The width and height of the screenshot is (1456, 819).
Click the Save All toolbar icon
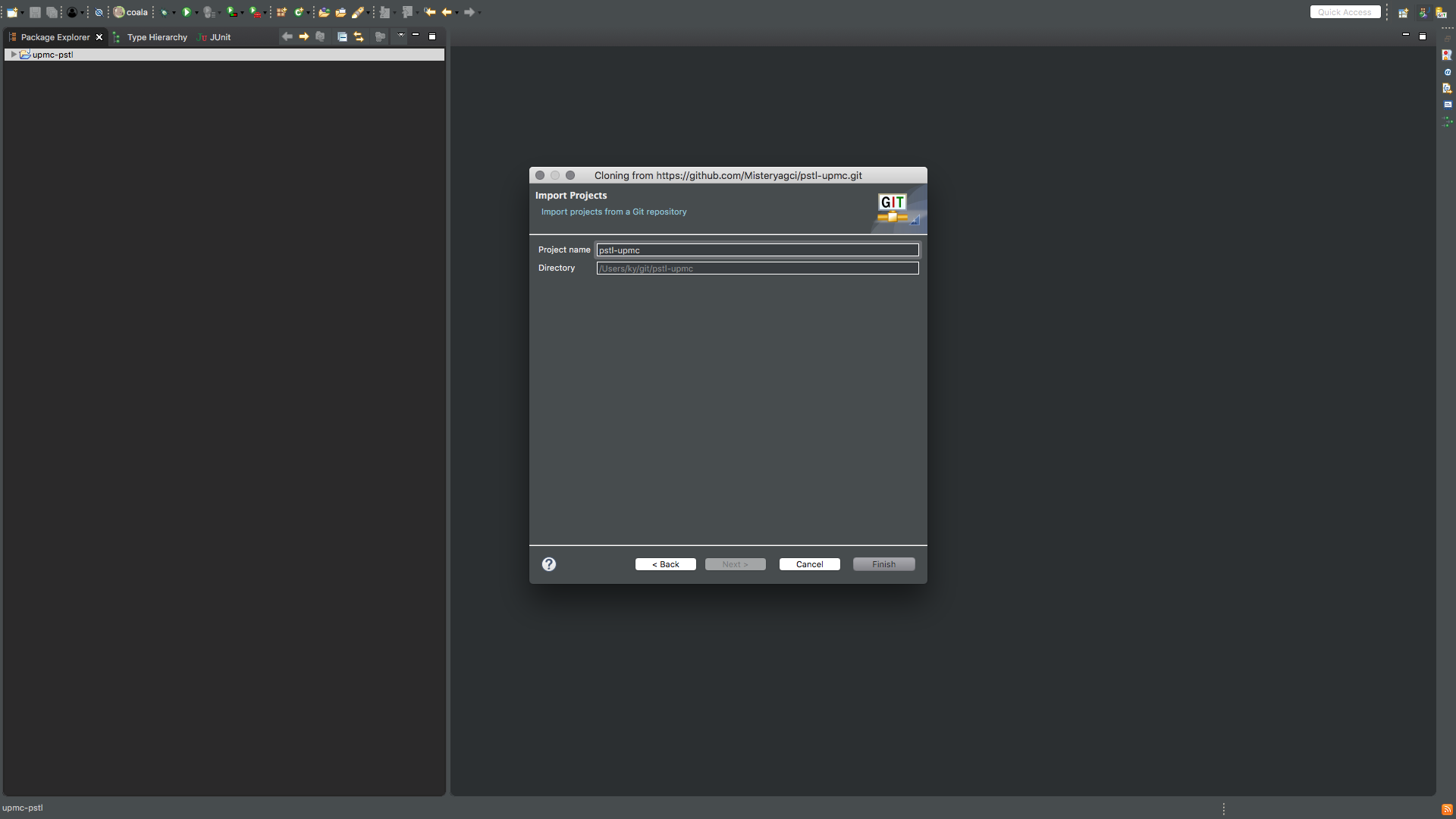pyautogui.click(x=52, y=12)
